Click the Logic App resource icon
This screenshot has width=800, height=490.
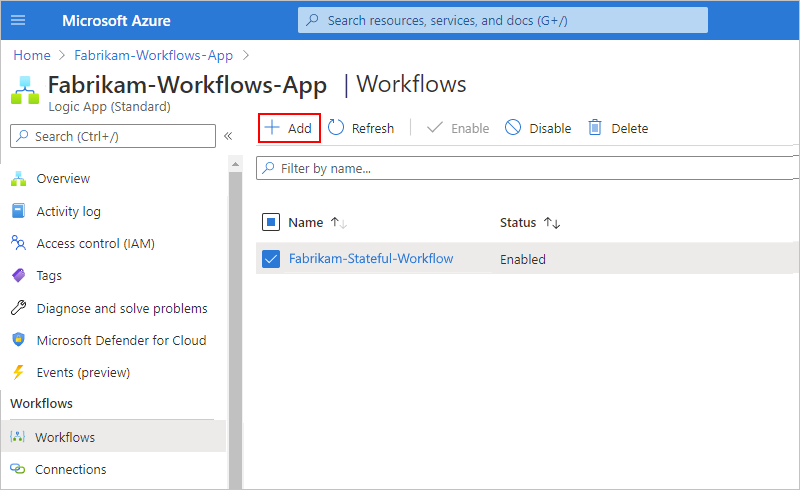(25, 90)
